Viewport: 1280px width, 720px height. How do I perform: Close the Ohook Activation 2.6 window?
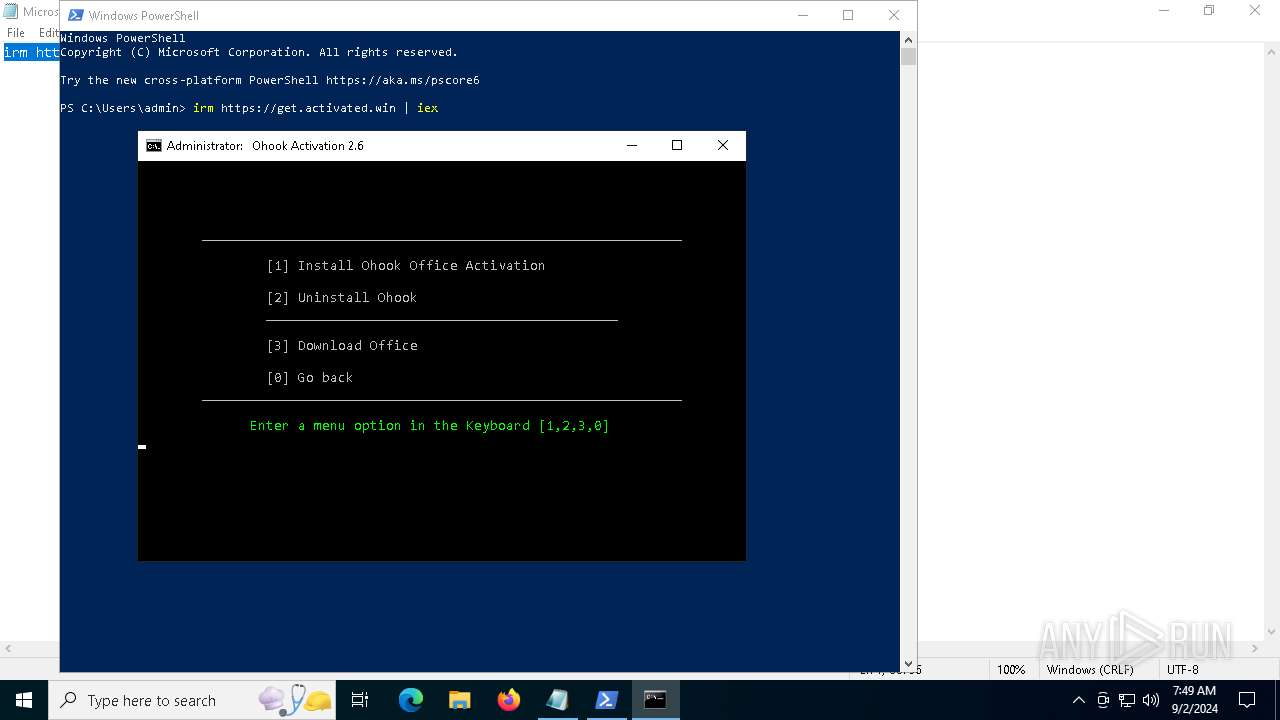(723, 146)
